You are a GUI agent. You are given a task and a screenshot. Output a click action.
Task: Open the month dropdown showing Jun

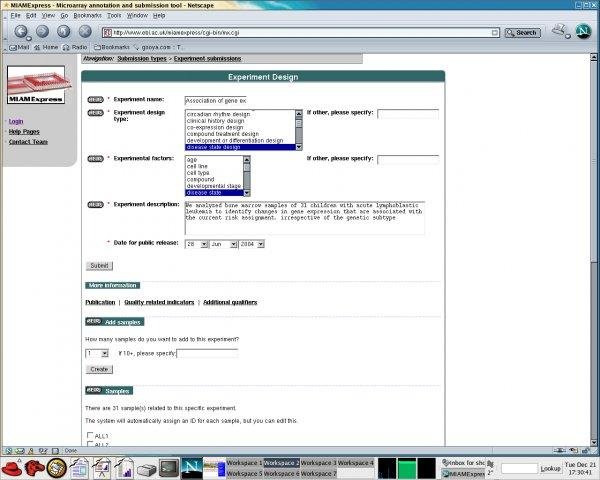(x=233, y=244)
